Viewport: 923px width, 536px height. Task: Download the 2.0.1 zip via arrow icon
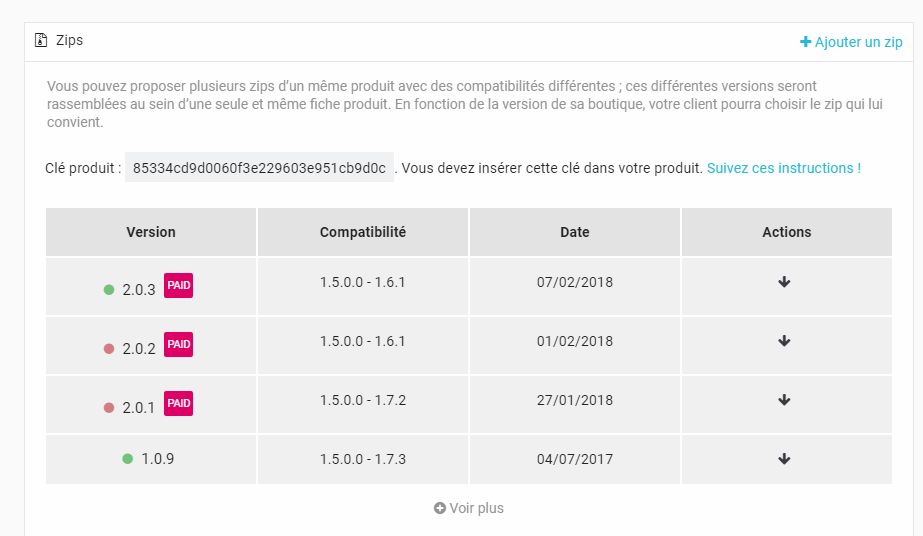pyautogui.click(x=784, y=400)
